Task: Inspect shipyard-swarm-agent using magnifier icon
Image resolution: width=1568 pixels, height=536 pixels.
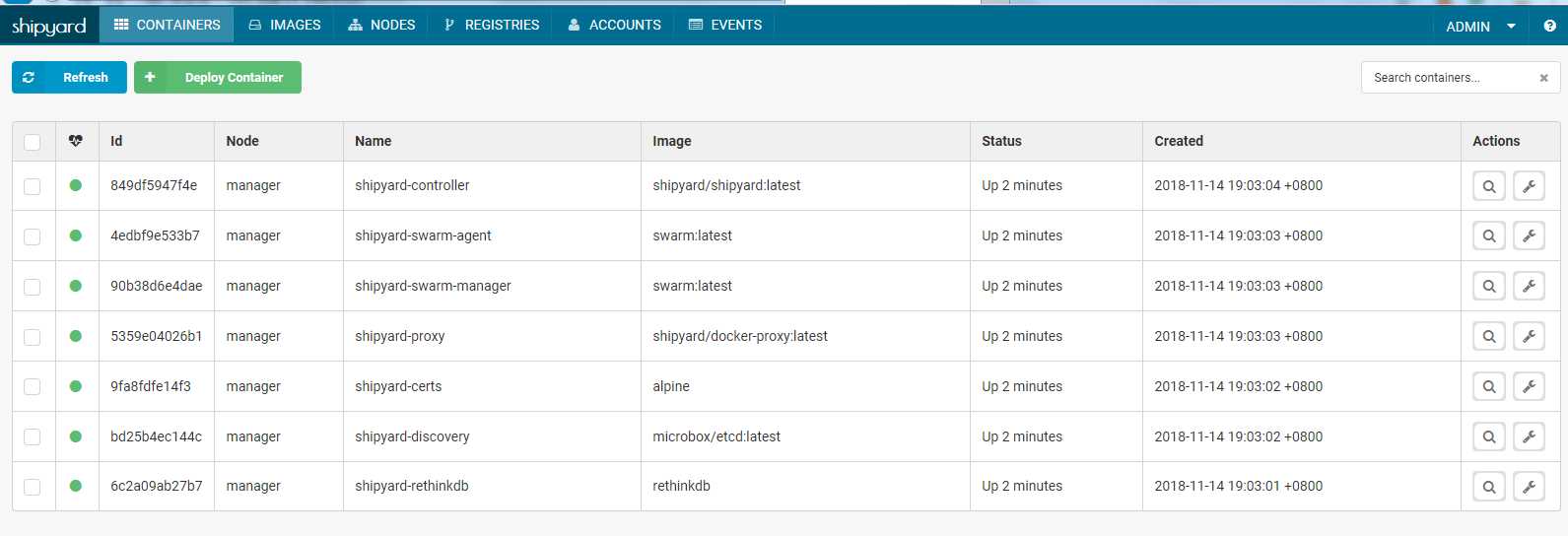Action: tap(1489, 236)
